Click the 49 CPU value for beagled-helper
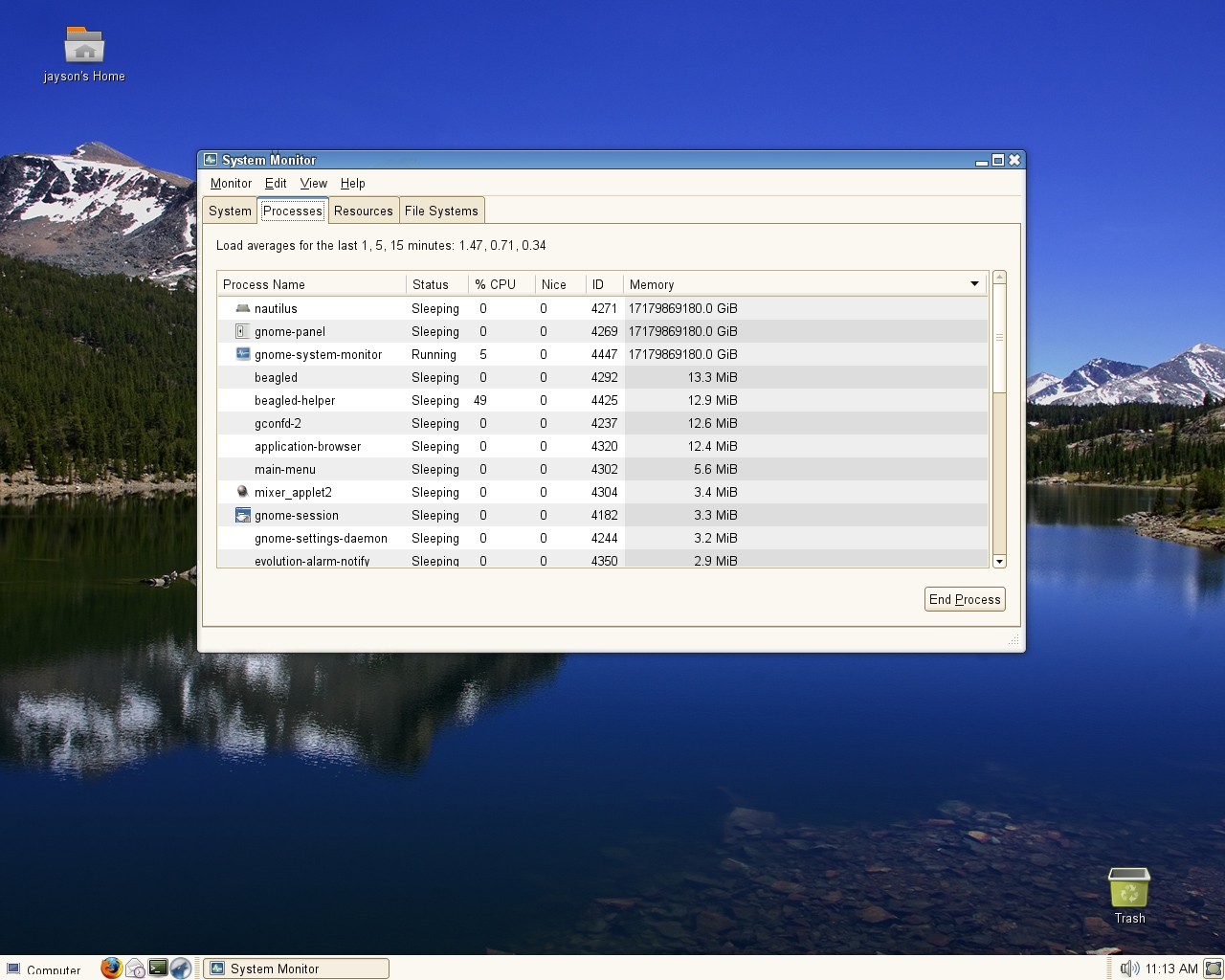Screen dimensions: 1225x980 coord(479,400)
